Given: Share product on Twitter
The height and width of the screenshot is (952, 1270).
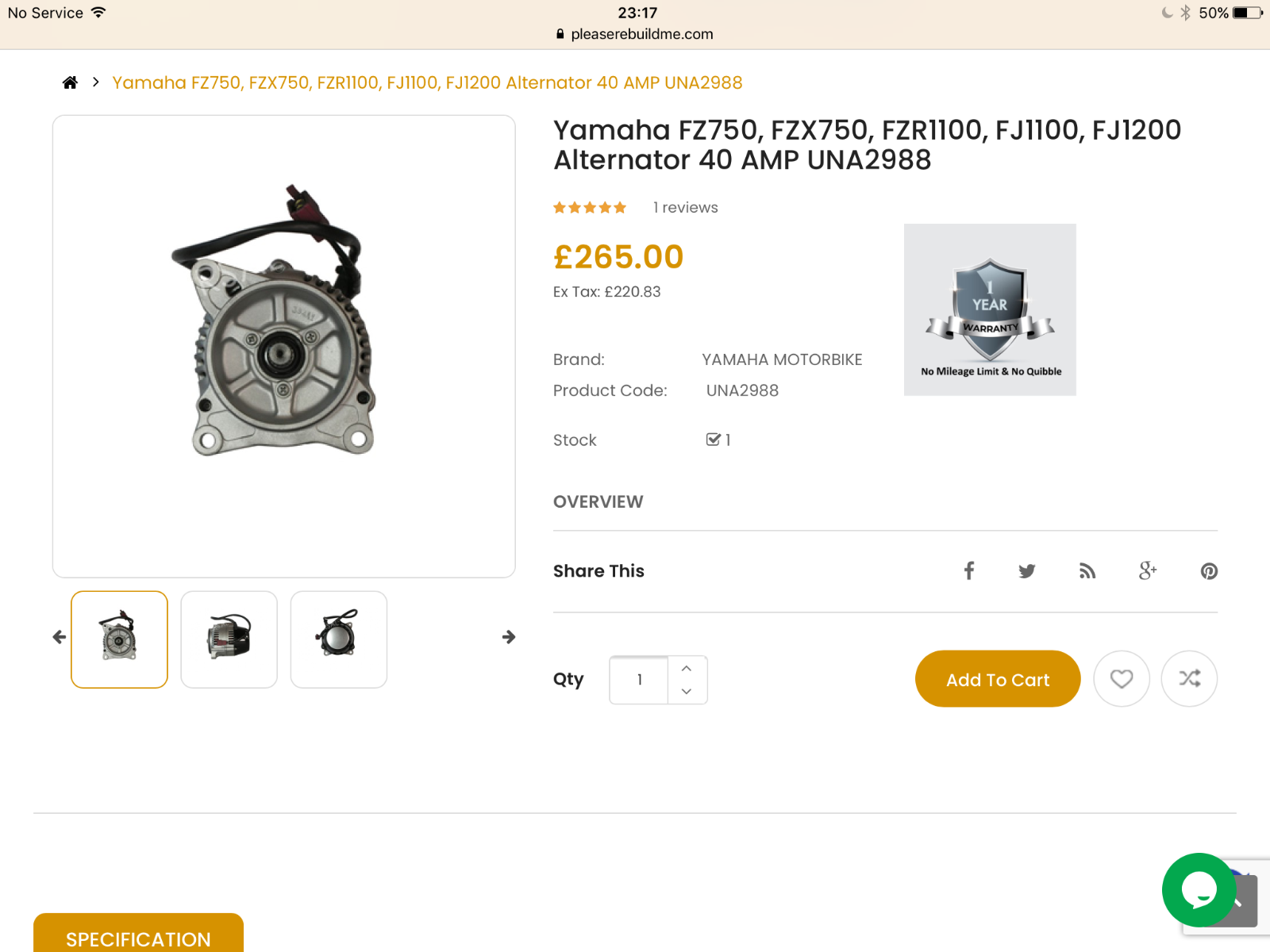Looking at the screenshot, I should (1027, 571).
